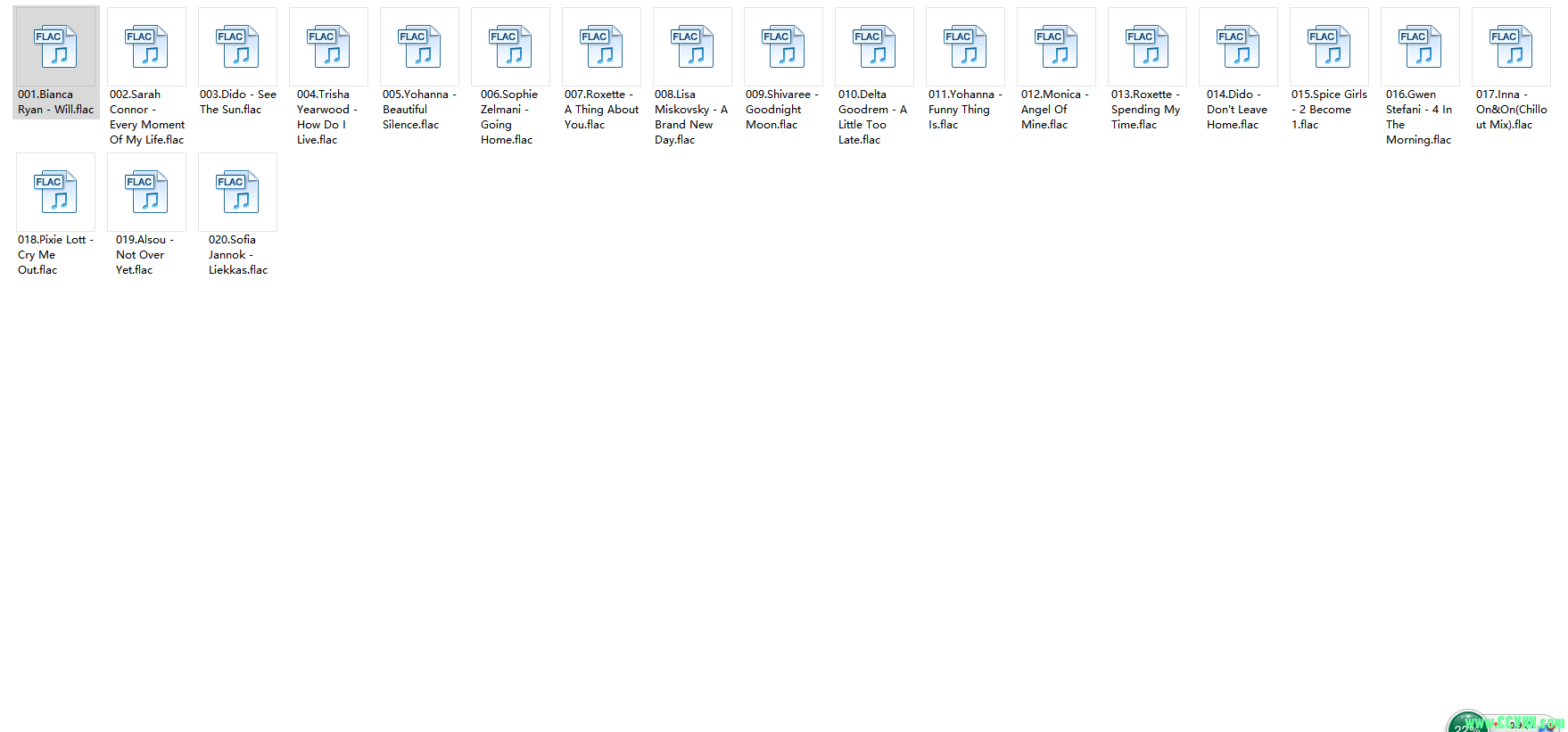
Task: Click the filename text 'Beautiful Silence.flac'
Action: [x=411, y=117]
